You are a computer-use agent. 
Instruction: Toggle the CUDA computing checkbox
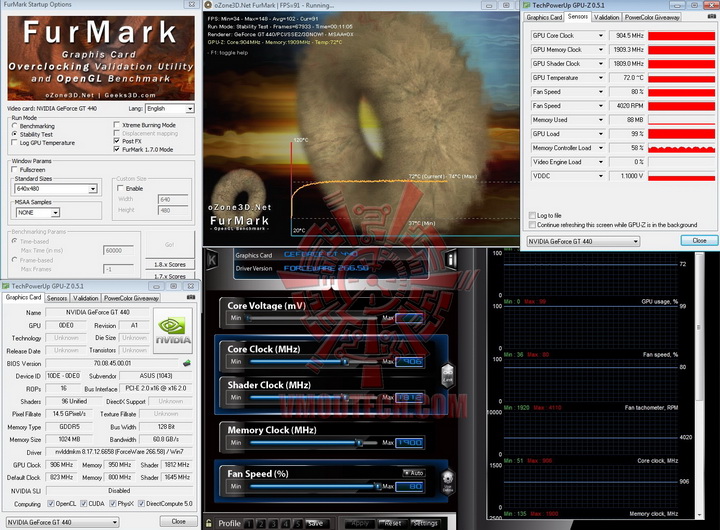(x=84, y=503)
